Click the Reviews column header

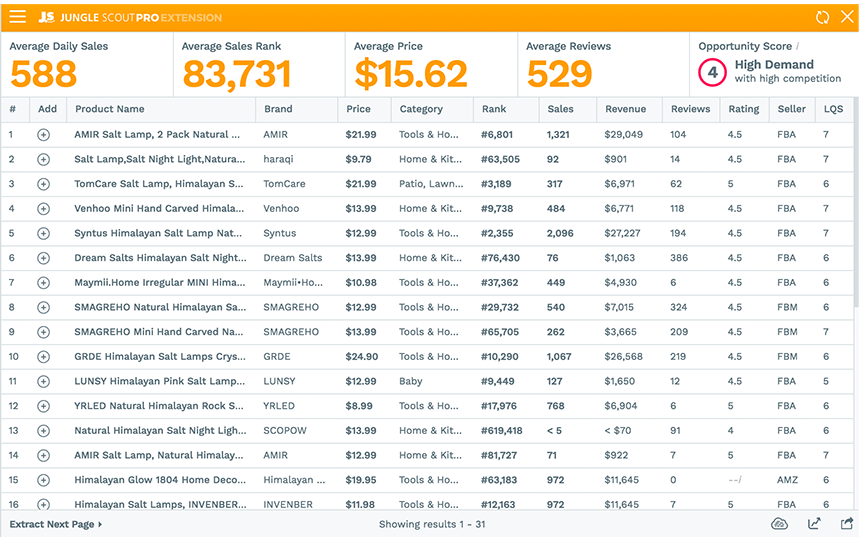(690, 109)
